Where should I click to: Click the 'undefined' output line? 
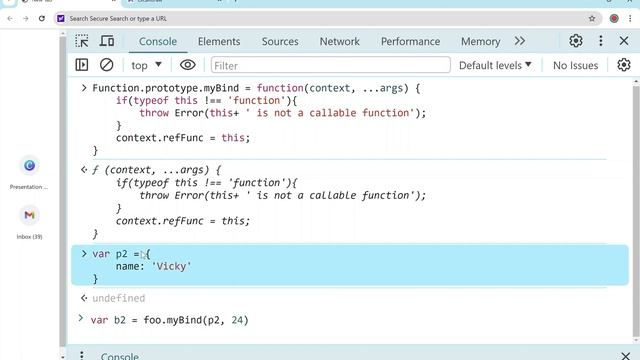(x=118, y=298)
